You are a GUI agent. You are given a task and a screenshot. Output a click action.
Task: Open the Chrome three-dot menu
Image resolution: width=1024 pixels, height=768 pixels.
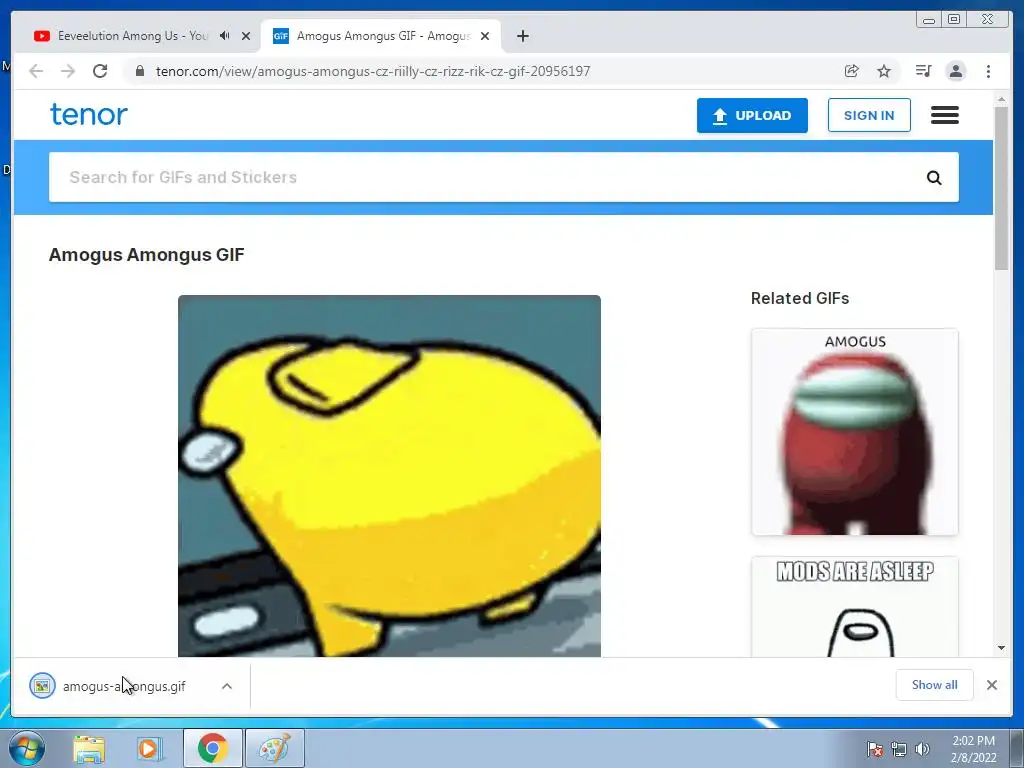(x=988, y=71)
